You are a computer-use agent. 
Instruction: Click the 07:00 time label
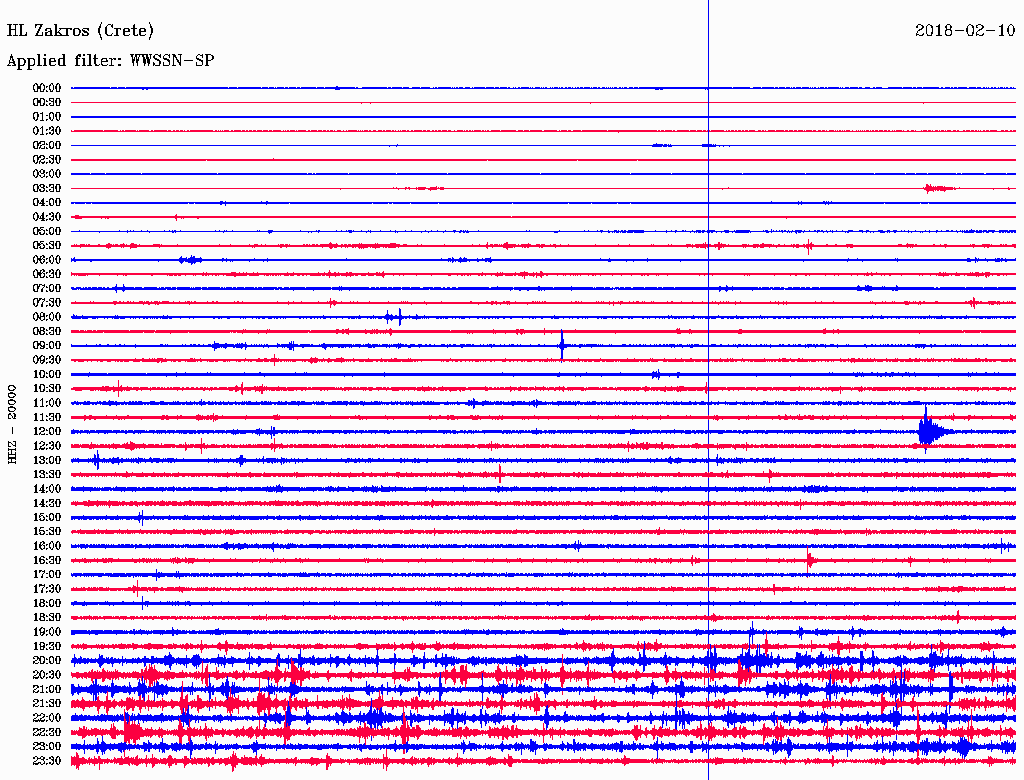pyautogui.click(x=47, y=288)
